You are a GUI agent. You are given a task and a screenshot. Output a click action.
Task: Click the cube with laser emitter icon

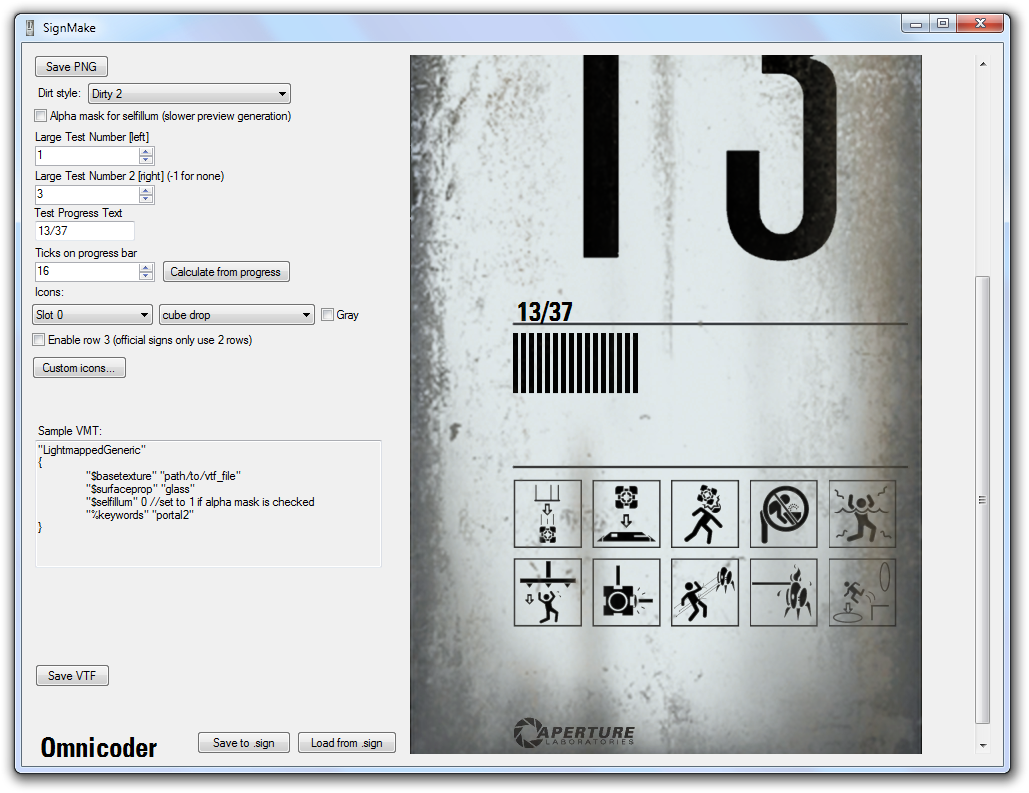tap(626, 592)
